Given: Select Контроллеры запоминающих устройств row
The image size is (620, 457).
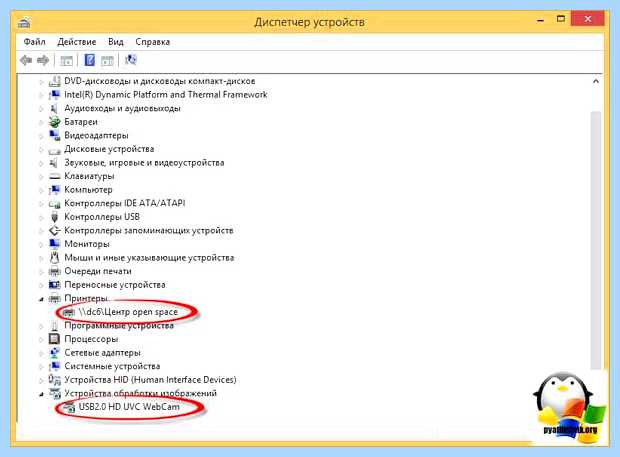Looking at the screenshot, I should 149,230.
